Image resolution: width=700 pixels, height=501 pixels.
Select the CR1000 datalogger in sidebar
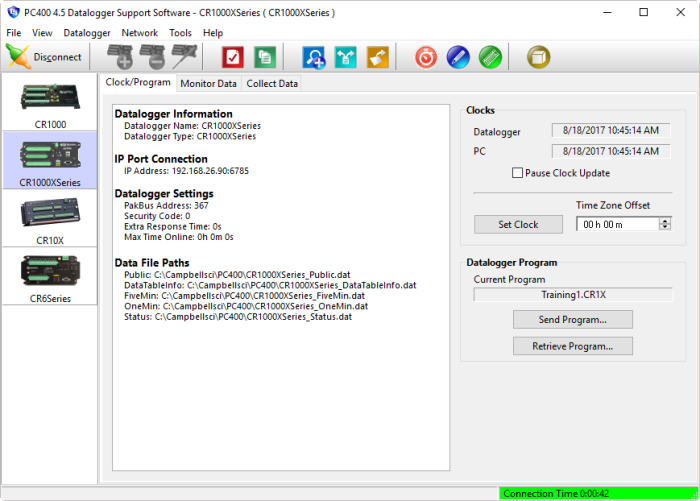click(49, 104)
